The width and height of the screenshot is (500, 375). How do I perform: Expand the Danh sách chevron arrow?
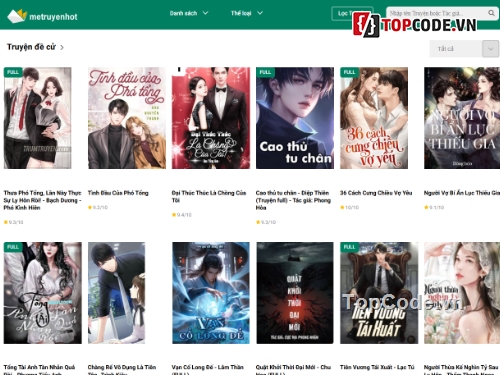(205, 13)
